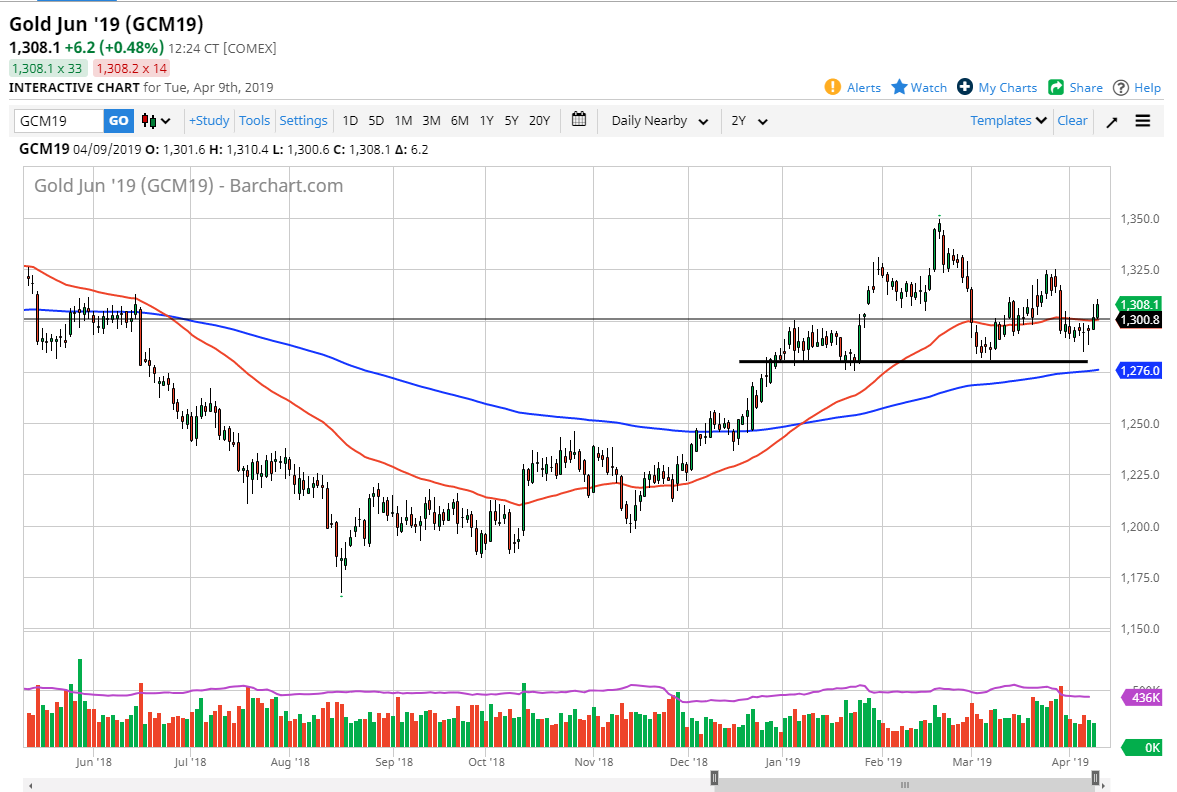Click the Alerts bell icon

(833, 87)
